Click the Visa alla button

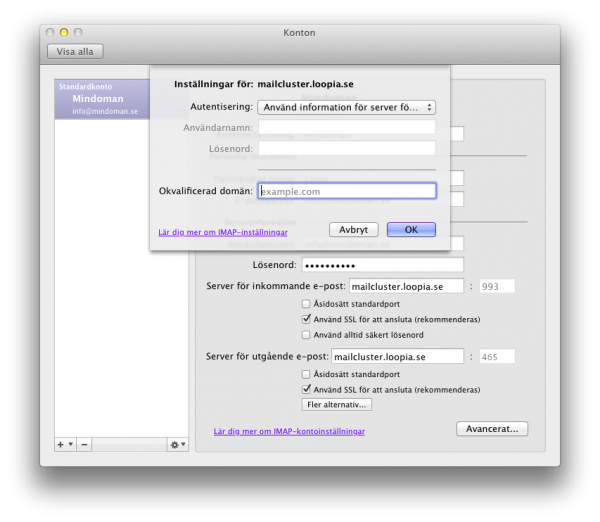(x=75, y=52)
